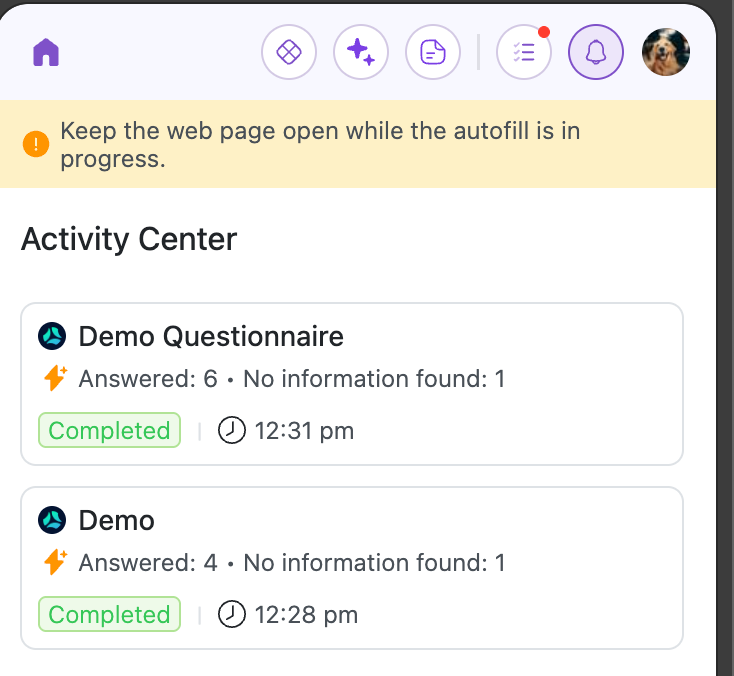Viewport: 734px width, 676px height.
Task: Click the orange warning icon in banner
Action: tap(36, 145)
